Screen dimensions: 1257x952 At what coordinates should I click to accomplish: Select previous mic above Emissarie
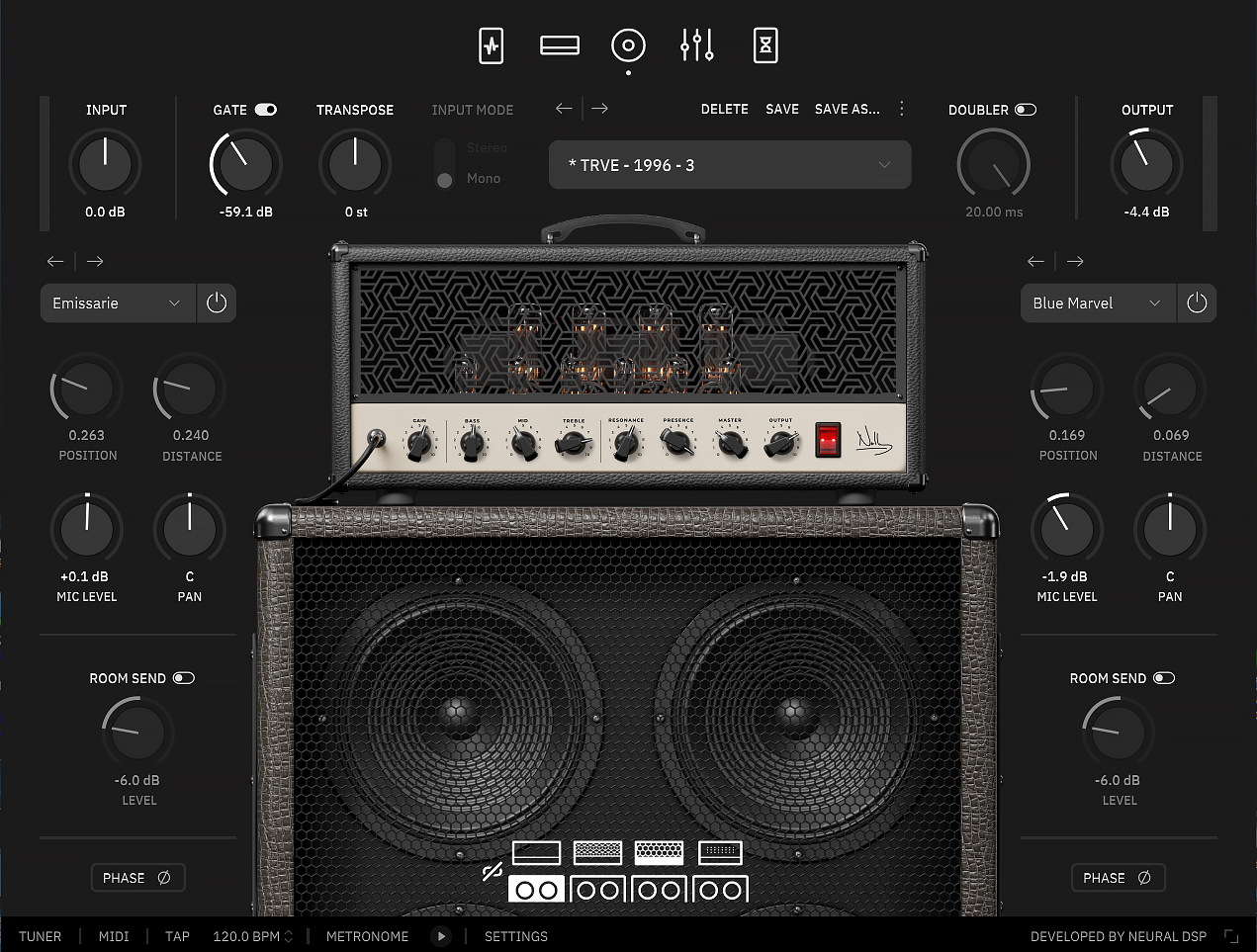[x=55, y=261]
